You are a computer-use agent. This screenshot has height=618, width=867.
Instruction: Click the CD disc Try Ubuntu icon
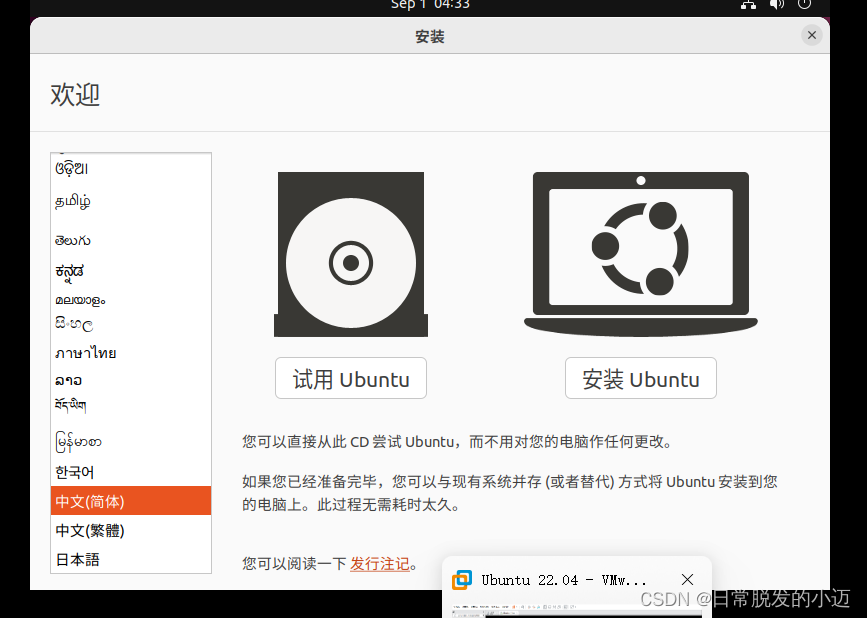[351, 254]
